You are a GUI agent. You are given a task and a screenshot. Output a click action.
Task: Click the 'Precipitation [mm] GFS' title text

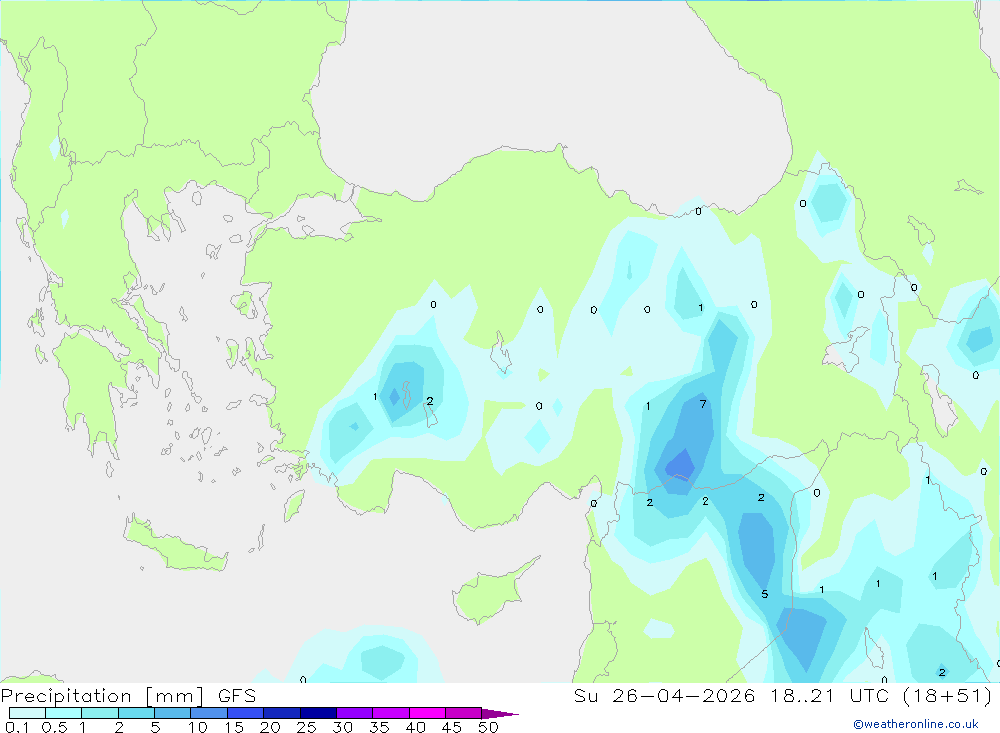pos(128,696)
